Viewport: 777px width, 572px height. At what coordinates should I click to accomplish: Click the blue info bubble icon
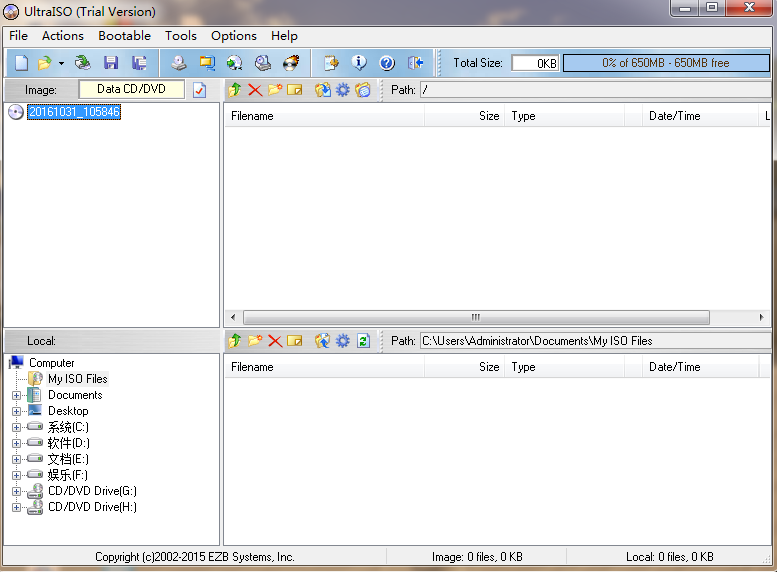click(x=359, y=63)
